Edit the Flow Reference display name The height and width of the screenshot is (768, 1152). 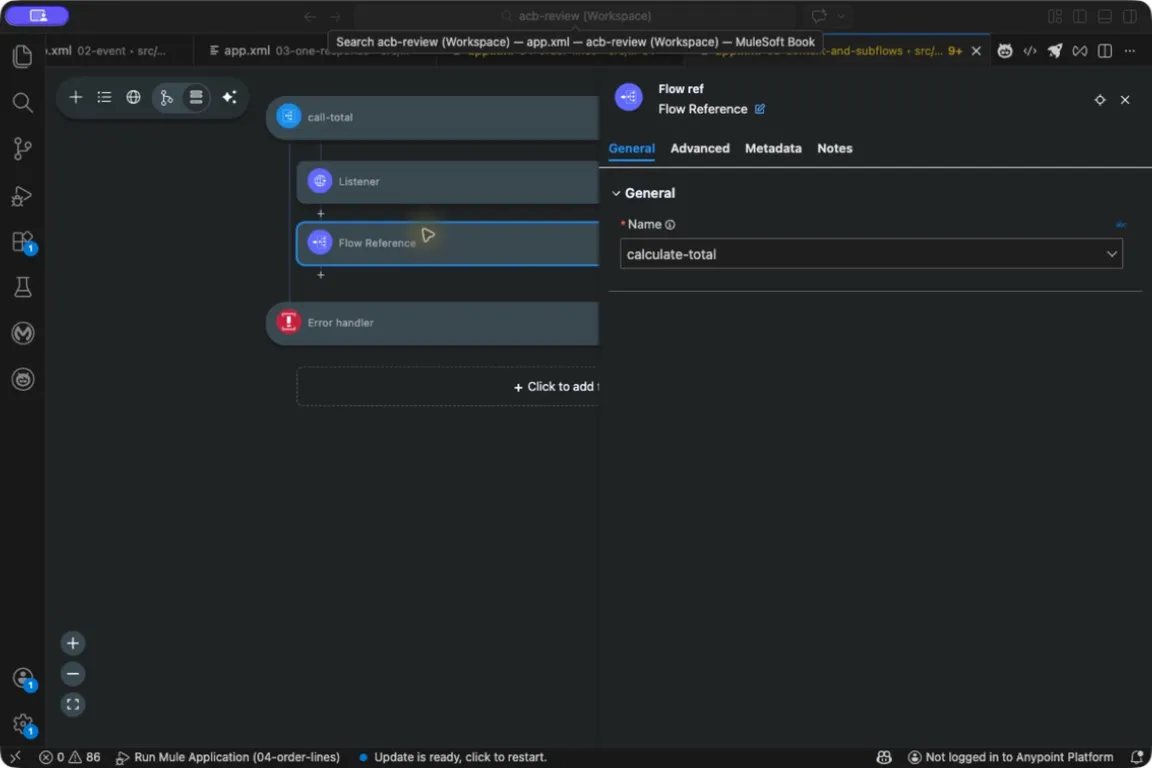[x=760, y=109]
